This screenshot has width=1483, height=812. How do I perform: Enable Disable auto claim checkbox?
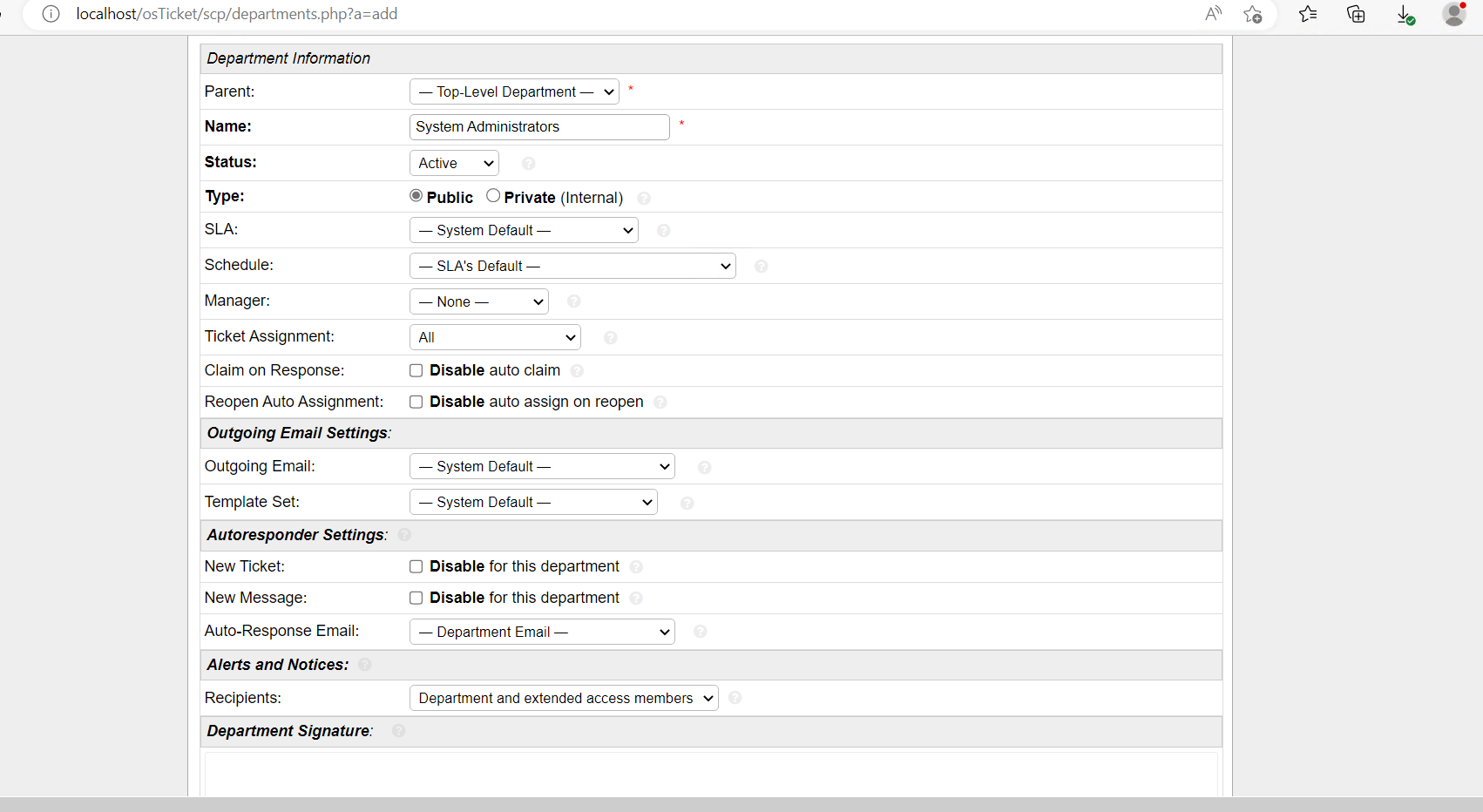point(416,370)
